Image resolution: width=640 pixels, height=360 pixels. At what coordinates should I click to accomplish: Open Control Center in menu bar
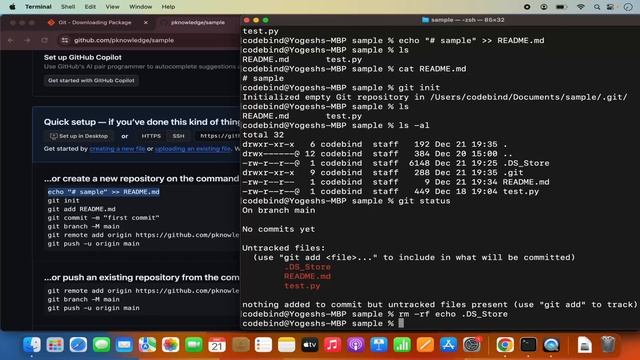click(x=610, y=7)
